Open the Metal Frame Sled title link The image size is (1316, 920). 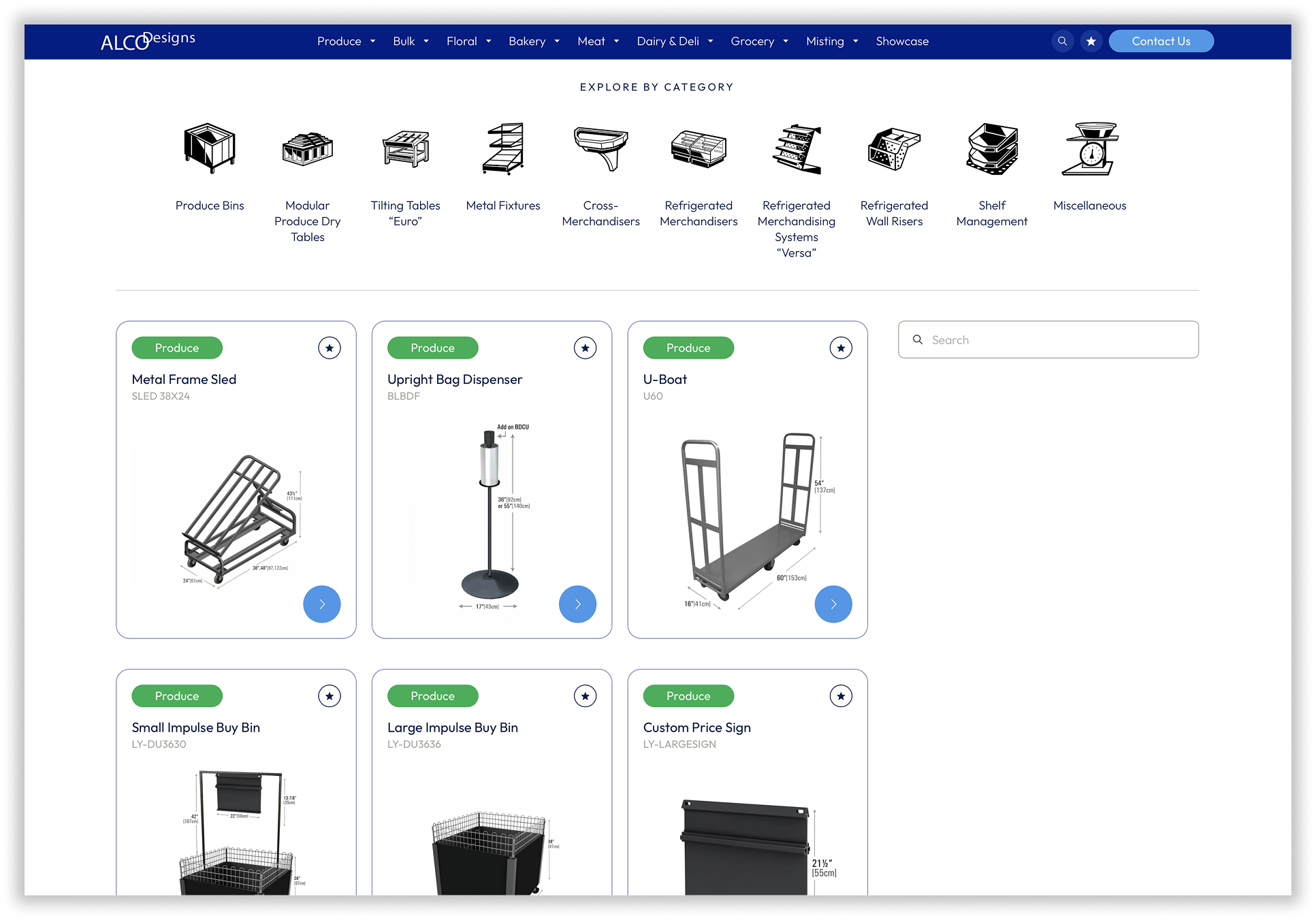pyautogui.click(x=184, y=380)
